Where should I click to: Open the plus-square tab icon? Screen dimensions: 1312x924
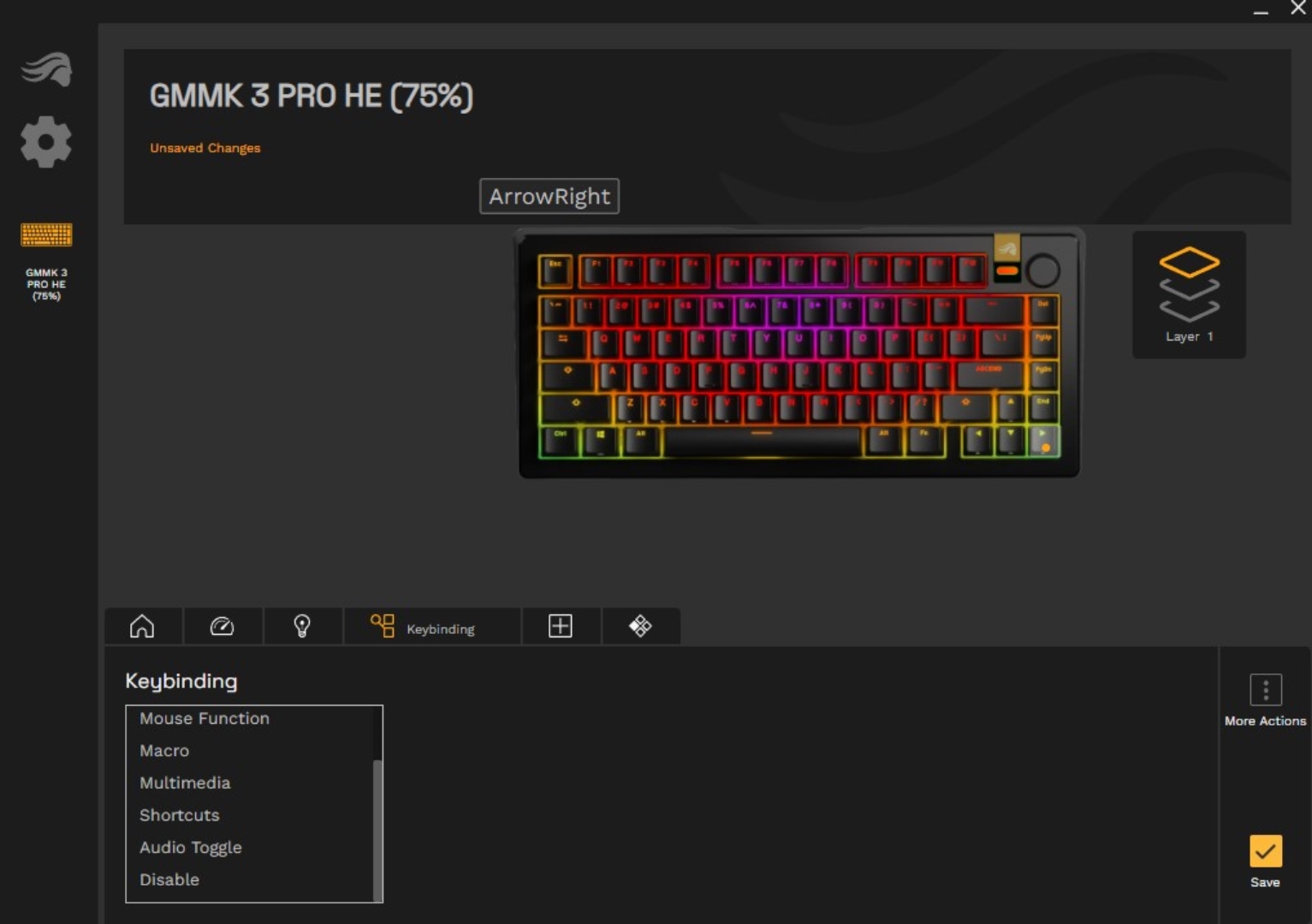click(x=561, y=626)
